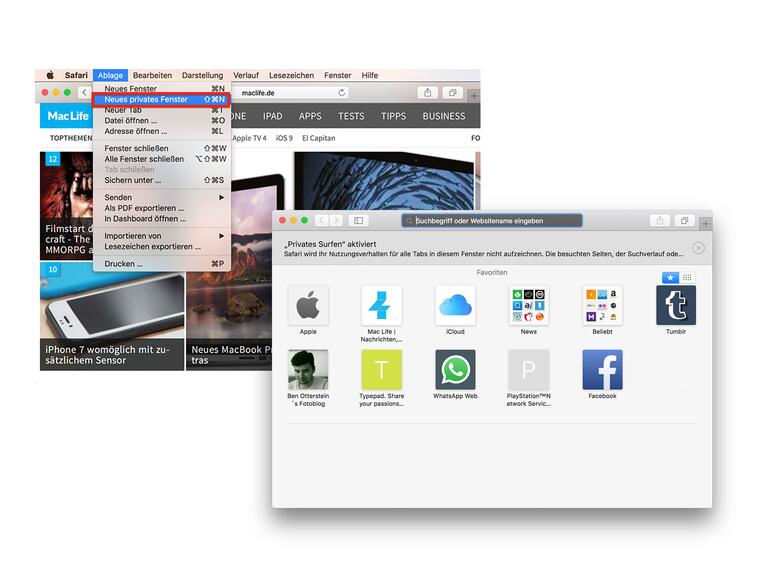Open the Typepad favorite tile
Screen dimensions: 770x578
point(382,369)
